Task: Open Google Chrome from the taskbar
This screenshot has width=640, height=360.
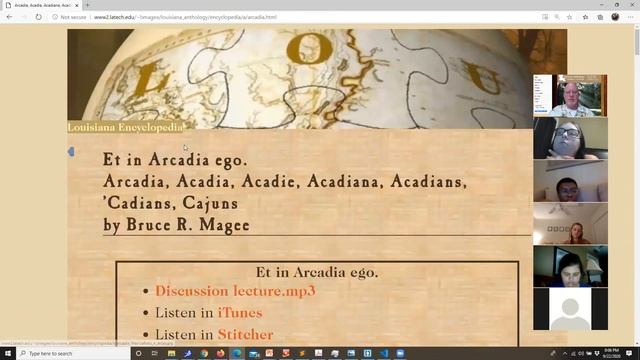Action: click(204, 353)
